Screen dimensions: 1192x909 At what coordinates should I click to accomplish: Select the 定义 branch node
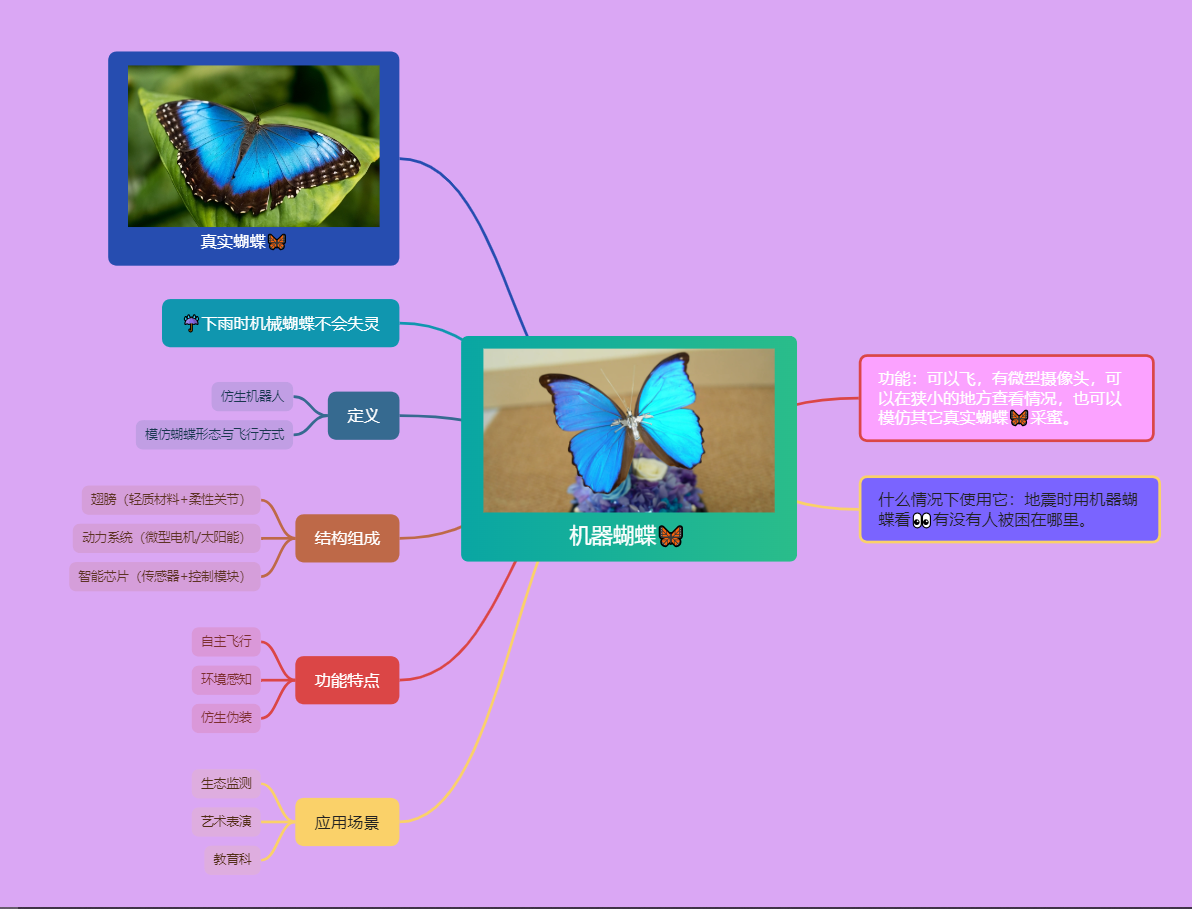pyautogui.click(x=363, y=416)
